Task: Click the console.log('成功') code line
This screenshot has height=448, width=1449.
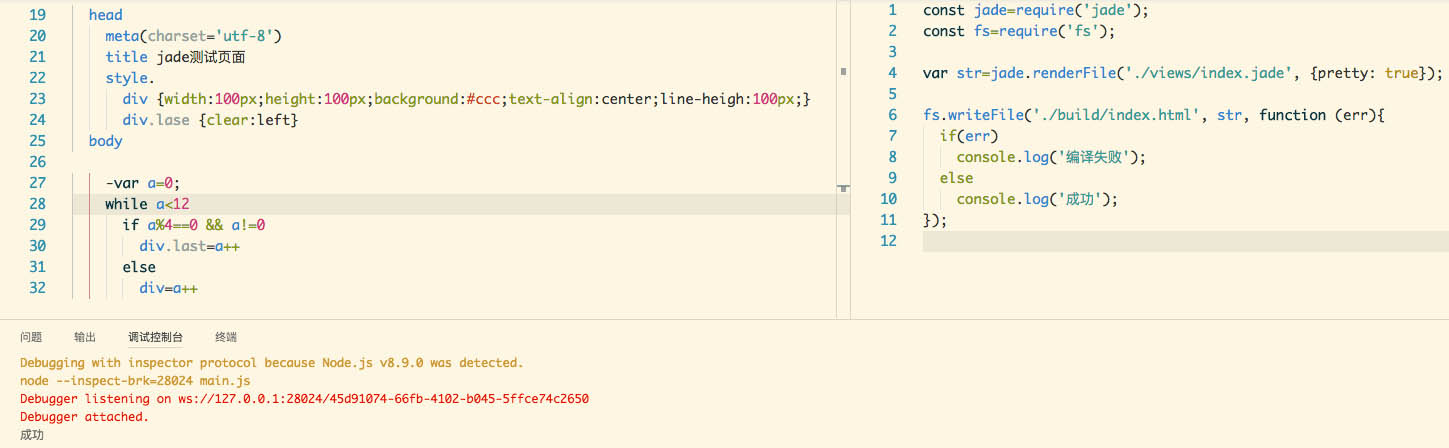Action: pyautogui.click(x=1036, y=199)
